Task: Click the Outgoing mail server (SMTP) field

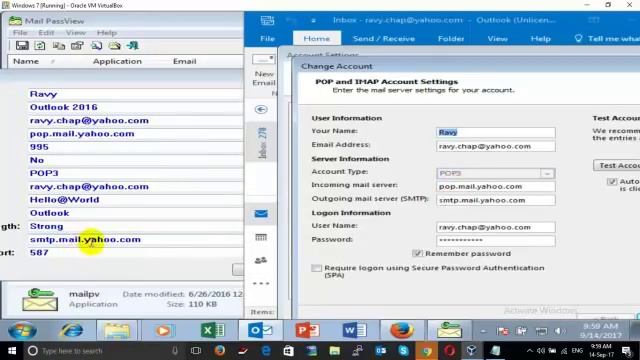Action: [496, 200]
